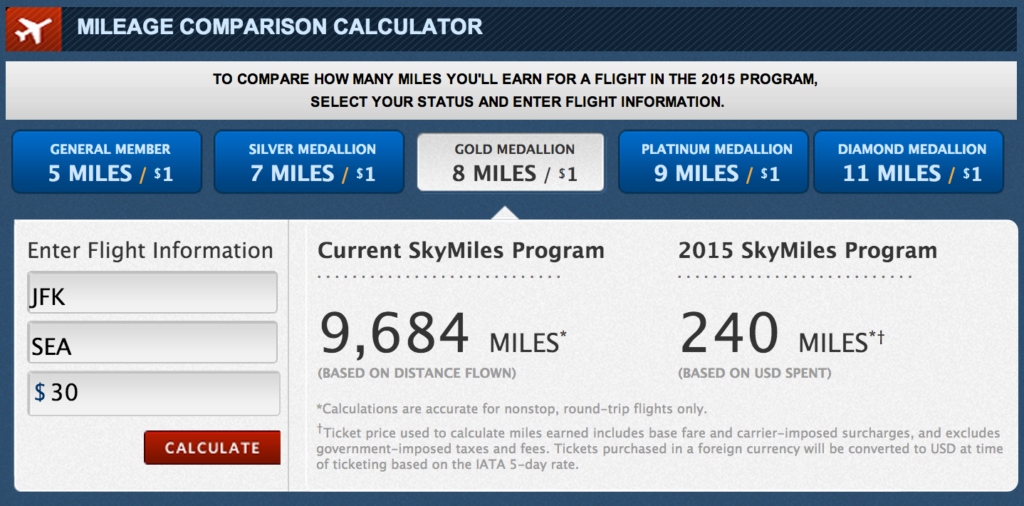Click the Current SkyMiles Program heading
This screenshot has width=1024, height=506.
[x=461, y=251]
